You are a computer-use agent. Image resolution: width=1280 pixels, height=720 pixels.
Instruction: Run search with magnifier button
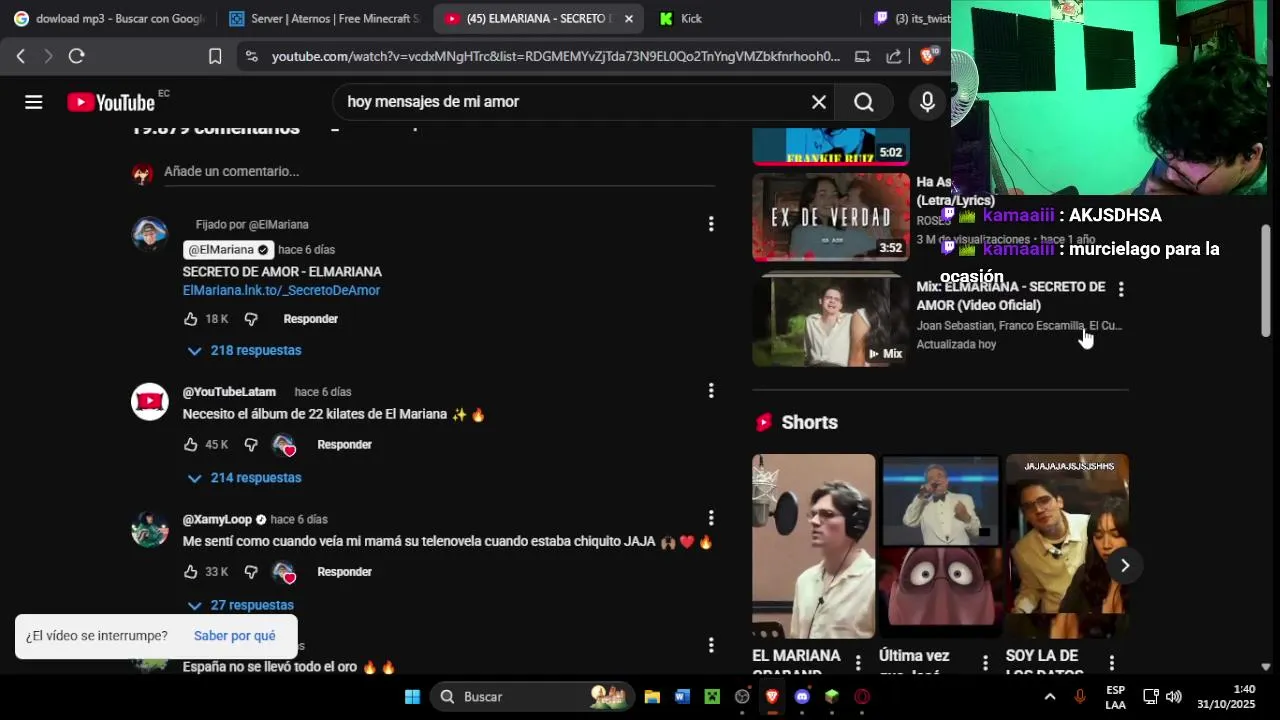[x=864, y=102]
